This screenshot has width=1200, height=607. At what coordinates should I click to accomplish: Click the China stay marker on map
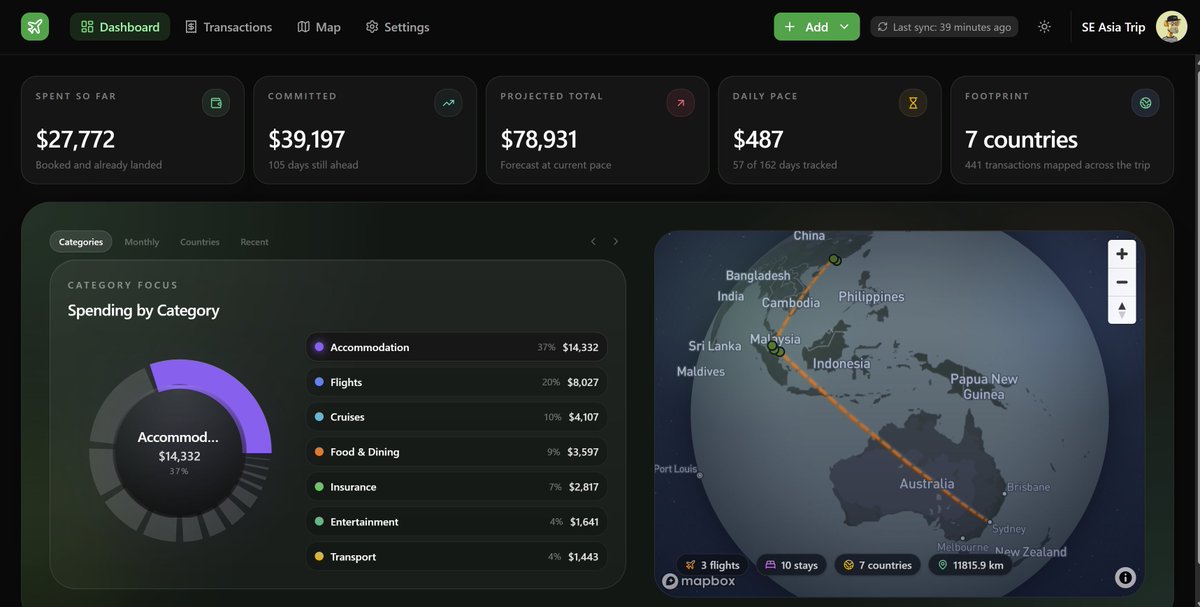[x=835, y=260]
